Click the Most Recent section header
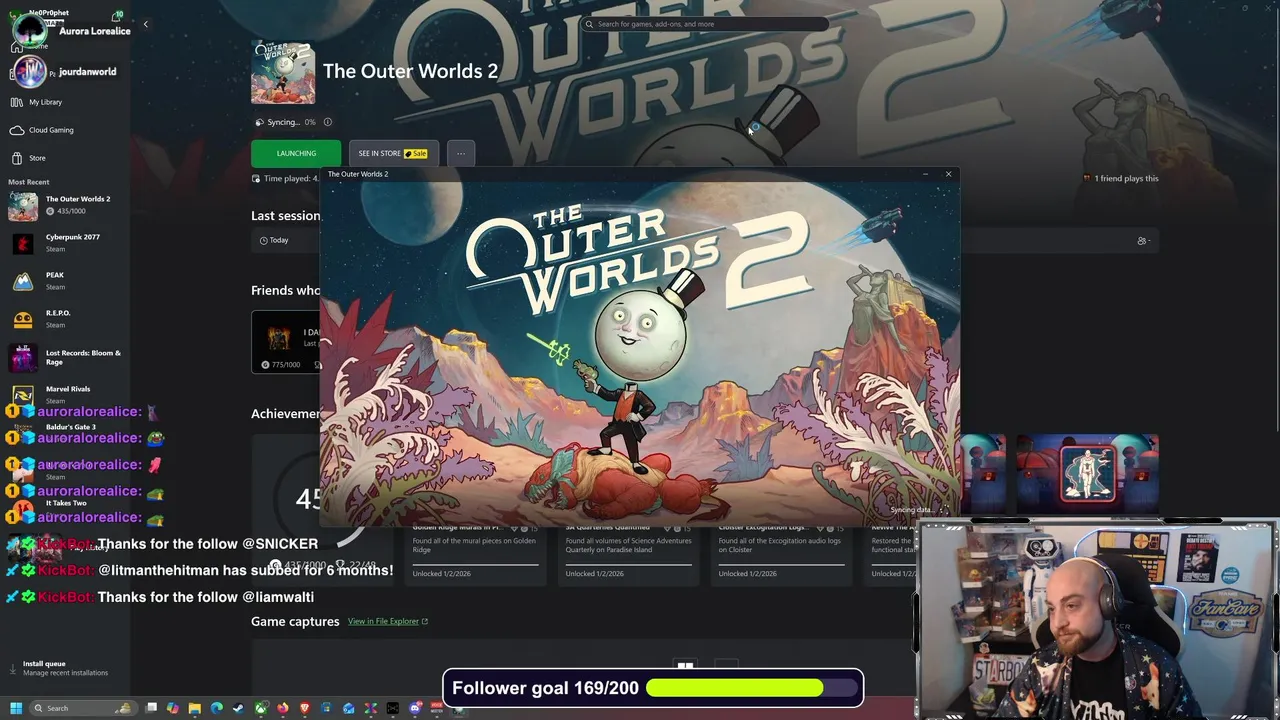Viewport: 1280px width, 720px height. pos(28,182)
